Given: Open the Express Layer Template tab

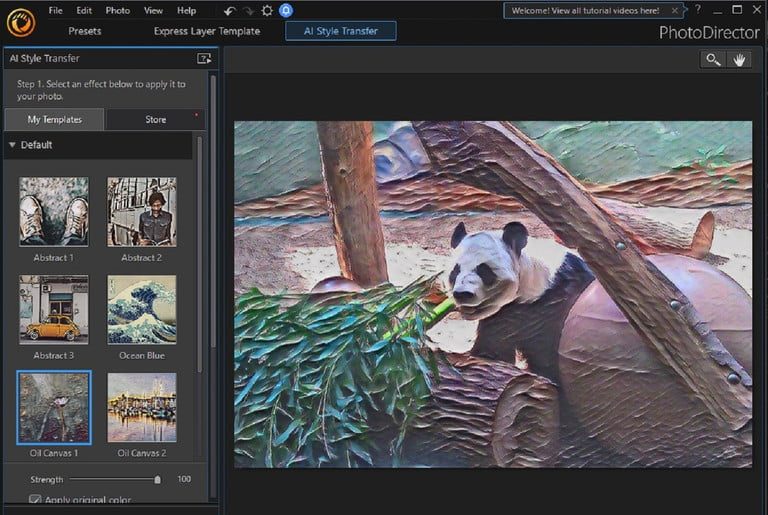Looking at the screenshot, I should click(x=206, y=31).
